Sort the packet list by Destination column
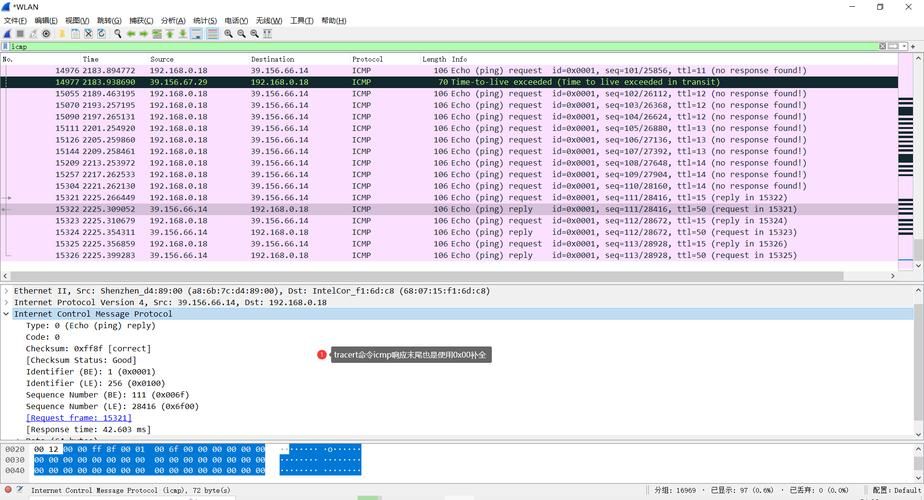The image size is (924, 500). [272, 59]
